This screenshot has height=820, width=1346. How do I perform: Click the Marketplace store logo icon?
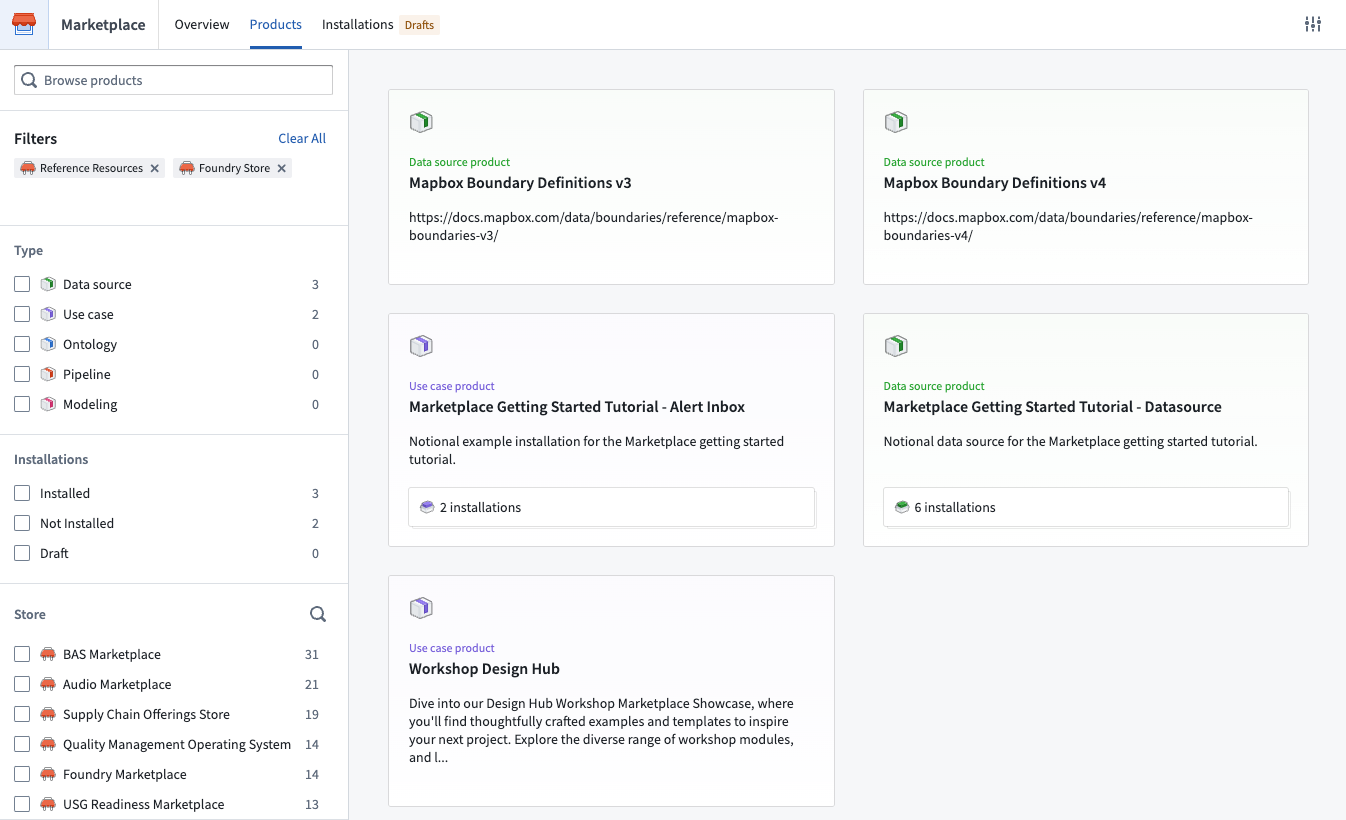click(24, 24)
